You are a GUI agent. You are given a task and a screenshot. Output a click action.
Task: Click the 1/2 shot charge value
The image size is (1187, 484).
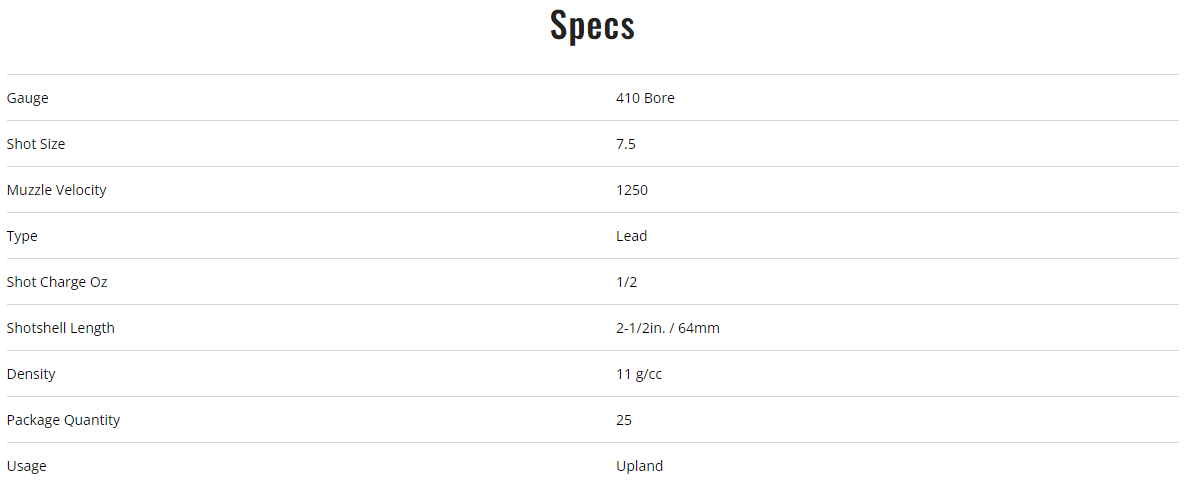(x=625, y=282)
